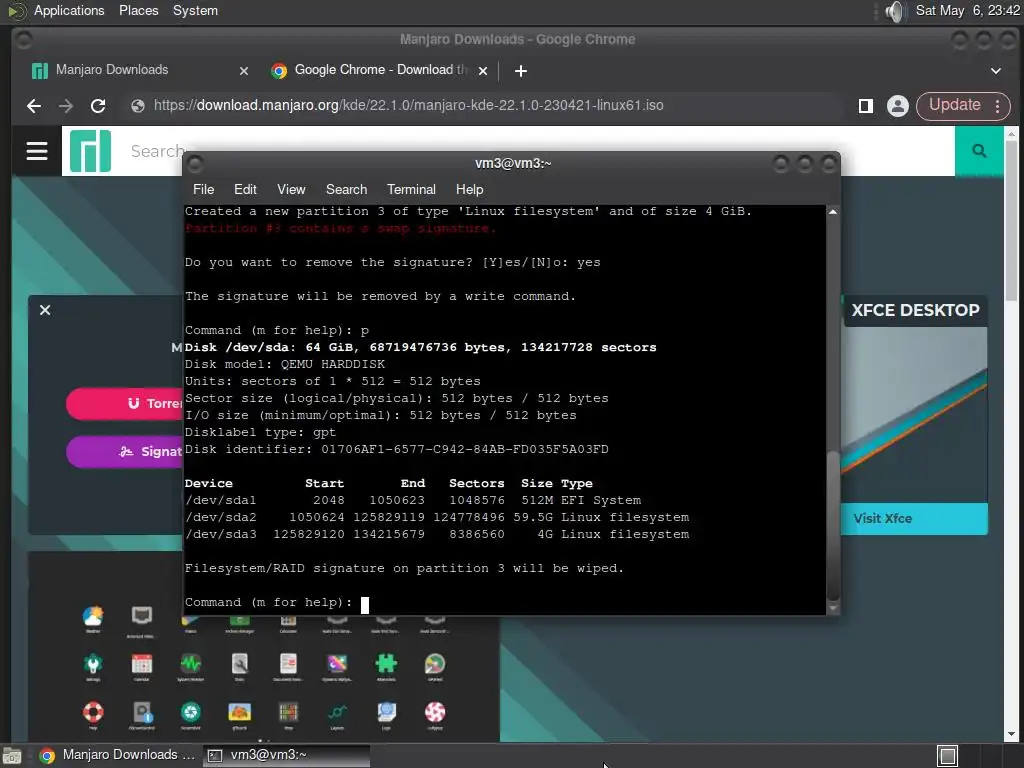The image size is (1024, 768).
Task: Open the terminal View menu
Action: (291, 189)
